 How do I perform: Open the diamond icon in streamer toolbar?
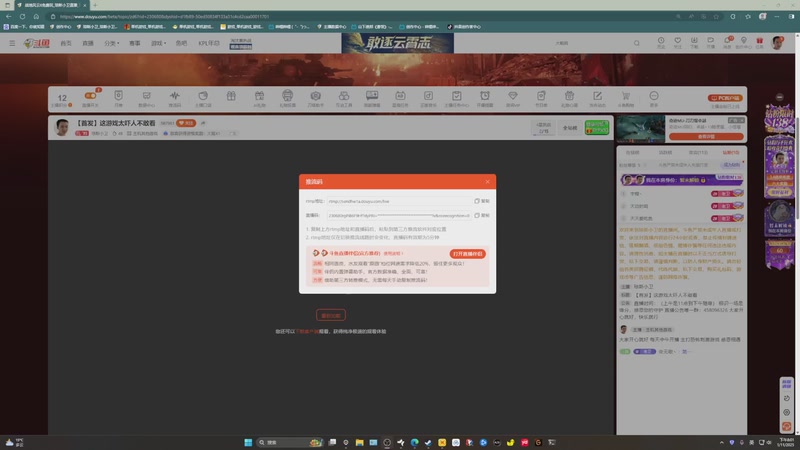(x=513, y=97)
